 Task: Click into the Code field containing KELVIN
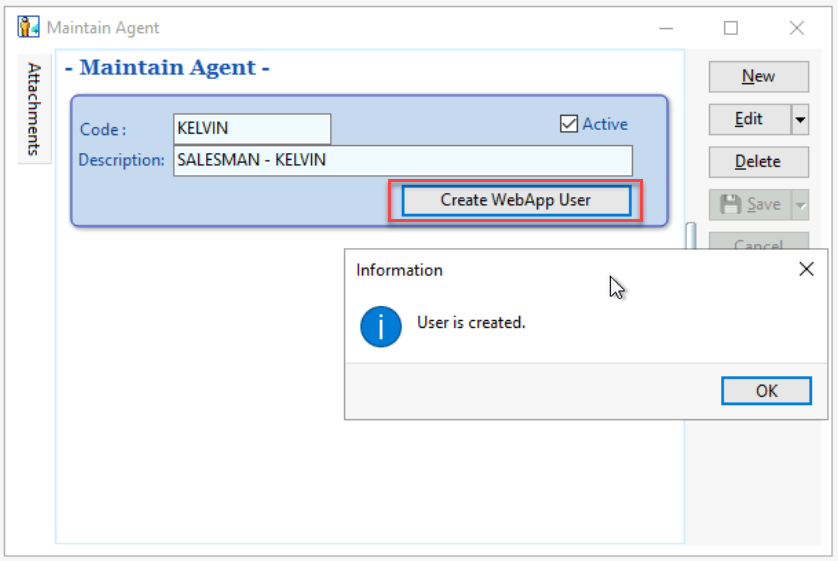click(x=251, y=129)
